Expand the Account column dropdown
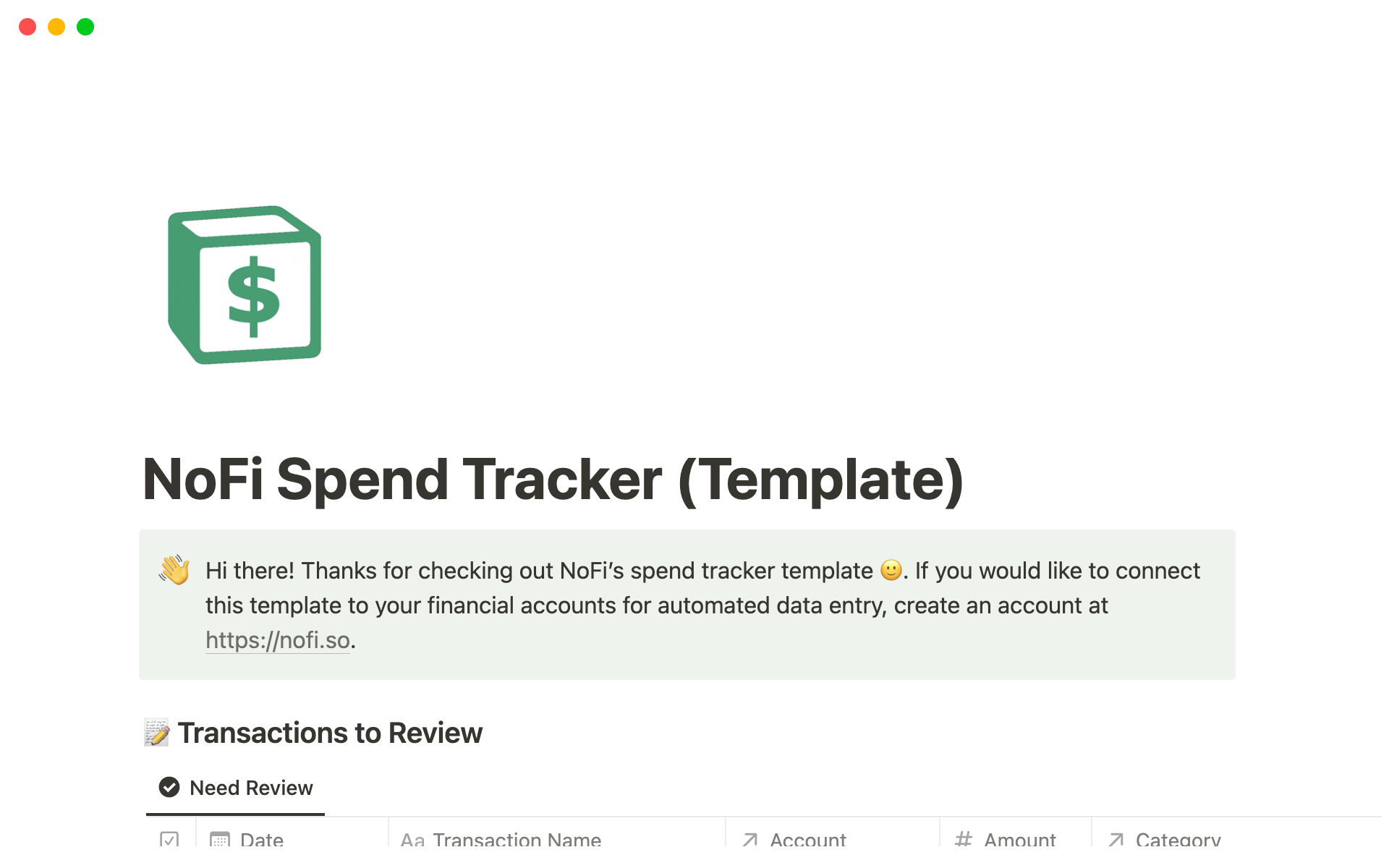Screen dimensions: 1389x868 pyautogui.click(x=800, y=845)
